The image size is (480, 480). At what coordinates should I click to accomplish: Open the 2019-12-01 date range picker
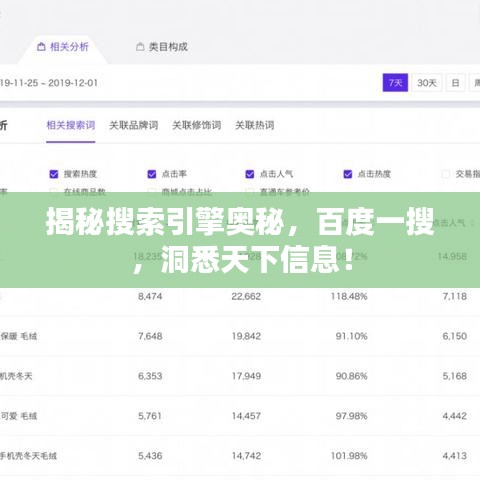pos(49,83)
